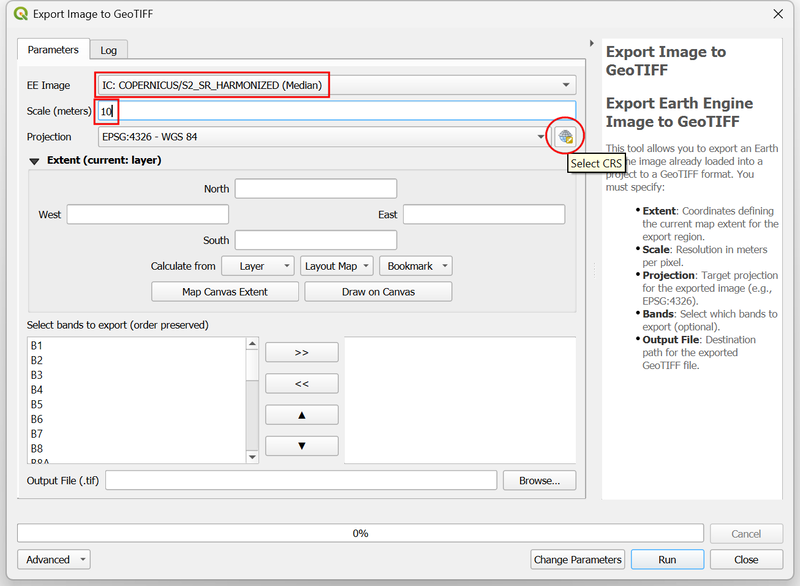Open the Bookmark dropdown menu
Viewport: 800px width, 586px height.
click(x=417, y=266)
